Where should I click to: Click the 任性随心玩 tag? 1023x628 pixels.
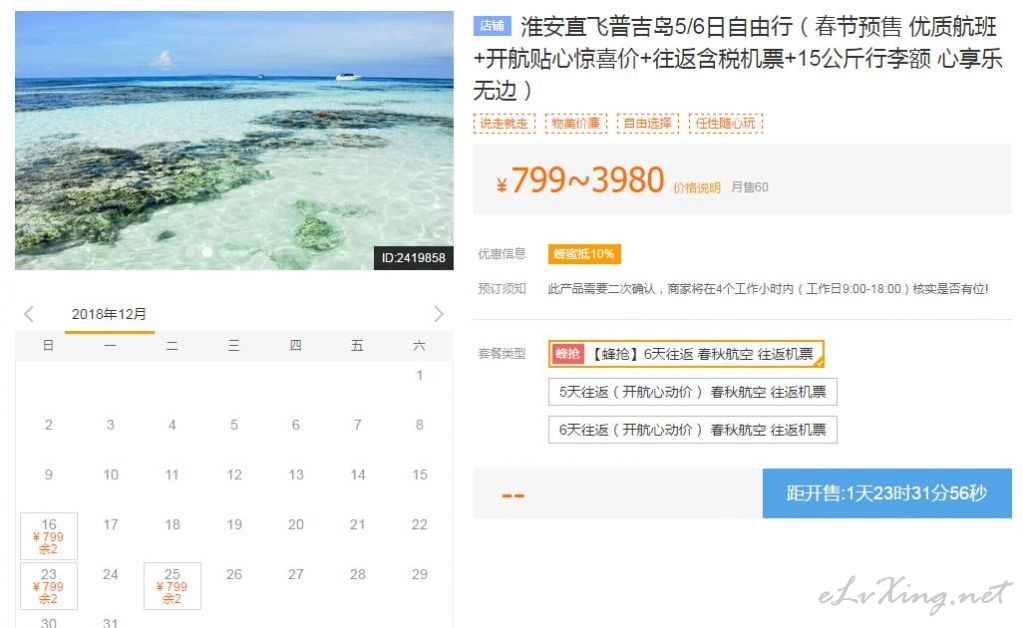pyautogui.click(x=725, y=123)
